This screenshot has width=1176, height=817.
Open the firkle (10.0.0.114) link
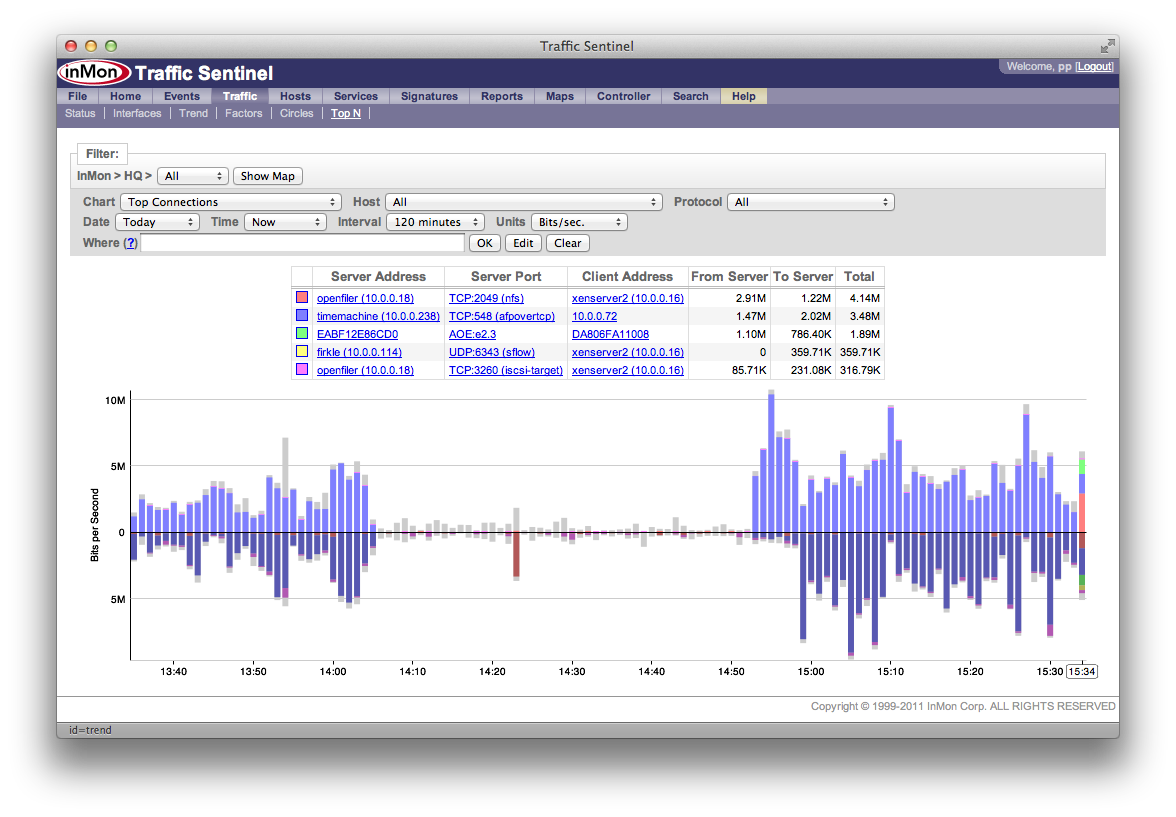(x=359, y=352)
